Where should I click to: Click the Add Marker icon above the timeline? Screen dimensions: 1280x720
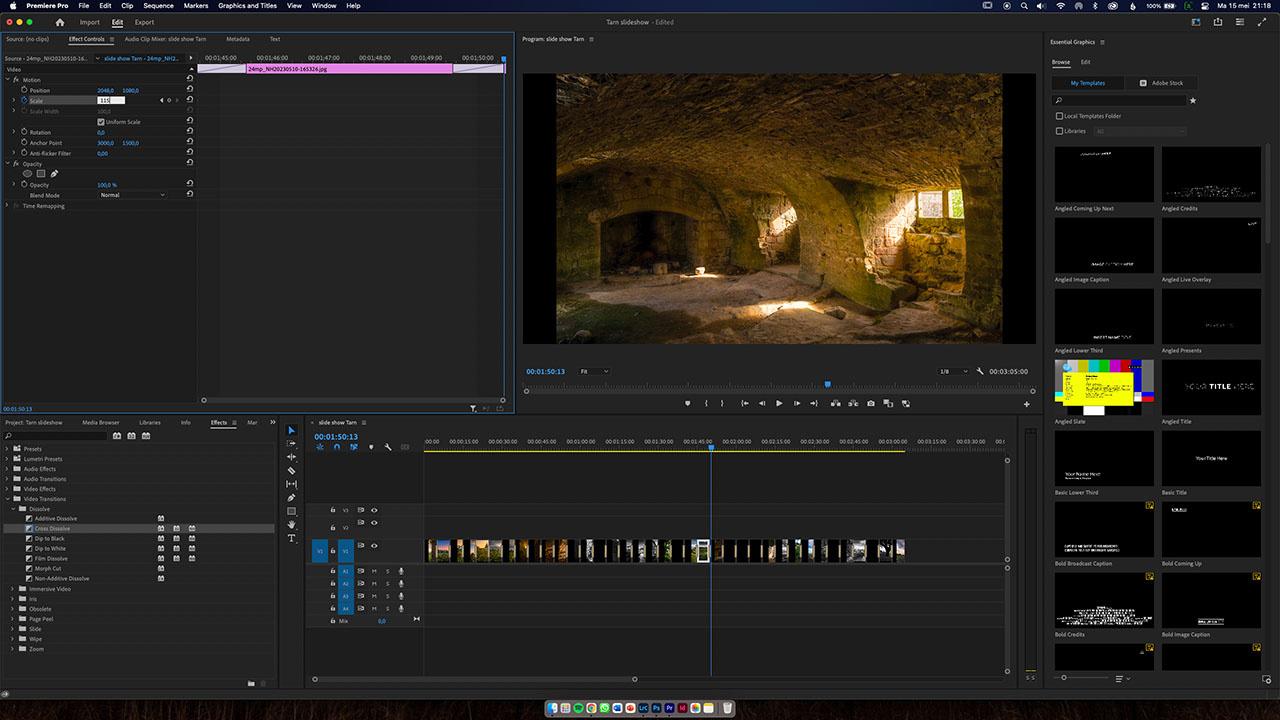pyautogui.click(x=371, y=447)
